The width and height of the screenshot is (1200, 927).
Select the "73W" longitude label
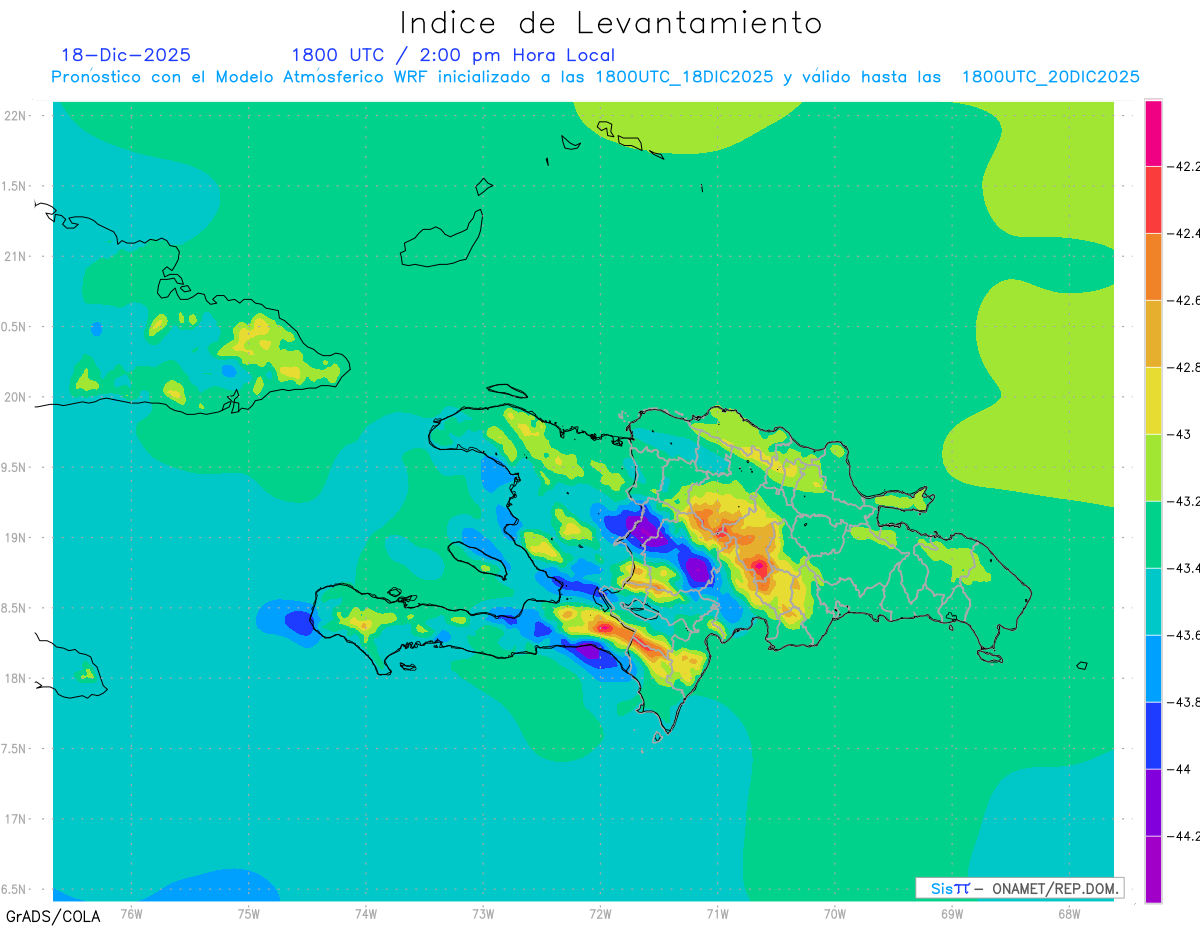[483, 913]
